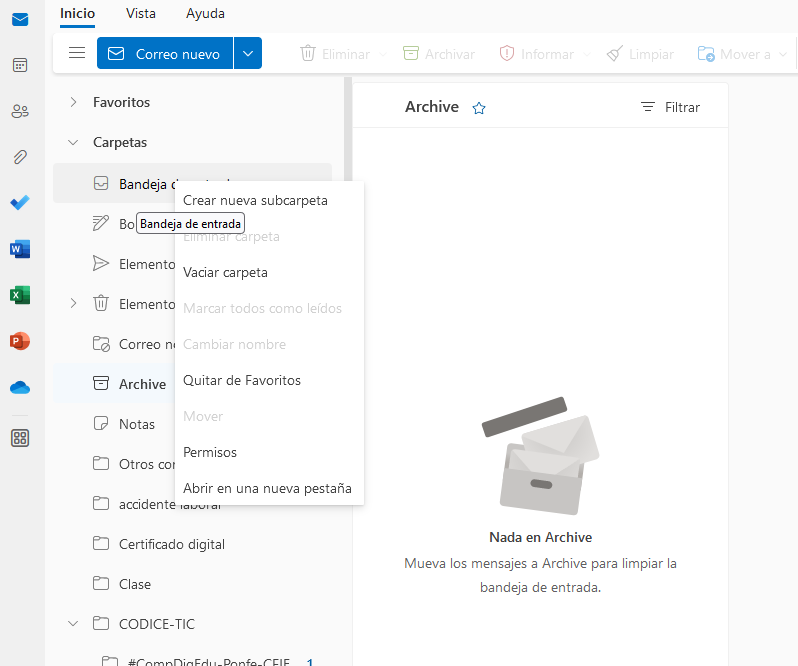The image size is (798, 666).
Task: Open the Mail app in sidebar
Action: 20,20
